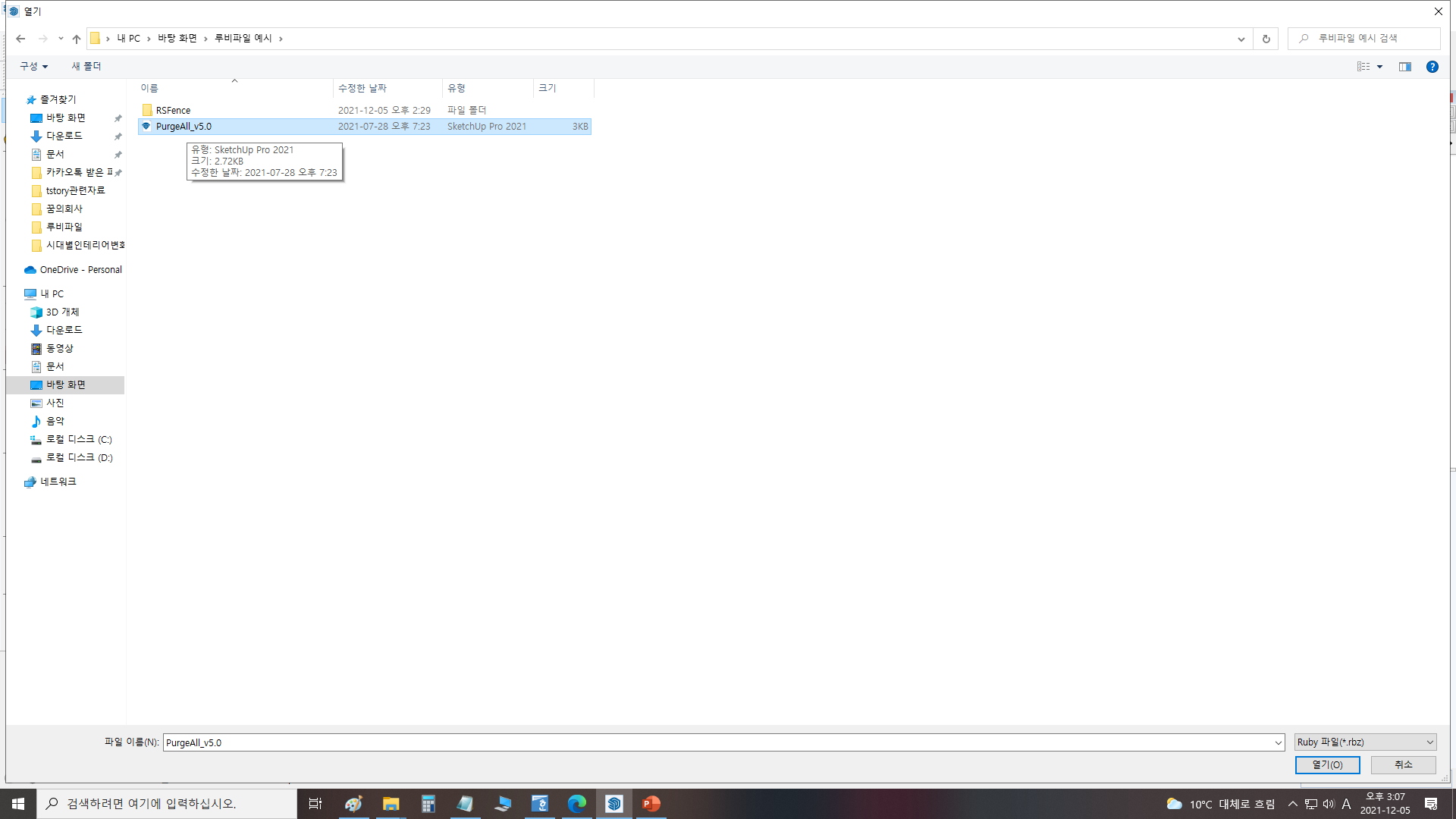
Task: Open OneDrive - Personal in sidebar
Action: pos(80,270)
